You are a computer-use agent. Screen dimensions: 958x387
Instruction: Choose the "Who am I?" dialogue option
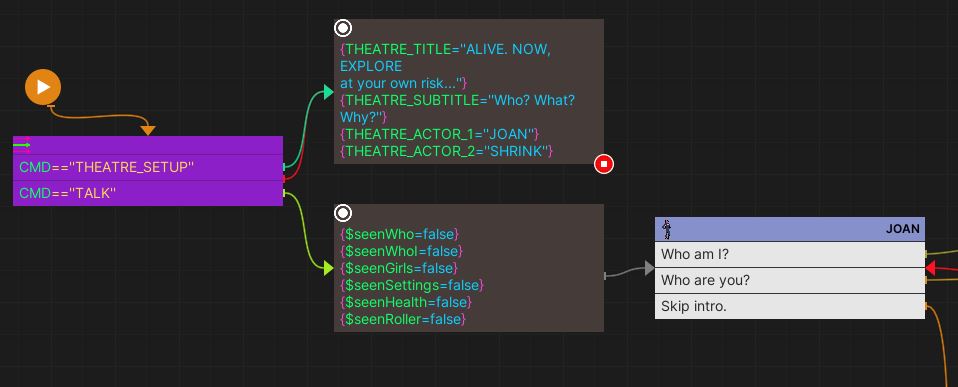789,254
